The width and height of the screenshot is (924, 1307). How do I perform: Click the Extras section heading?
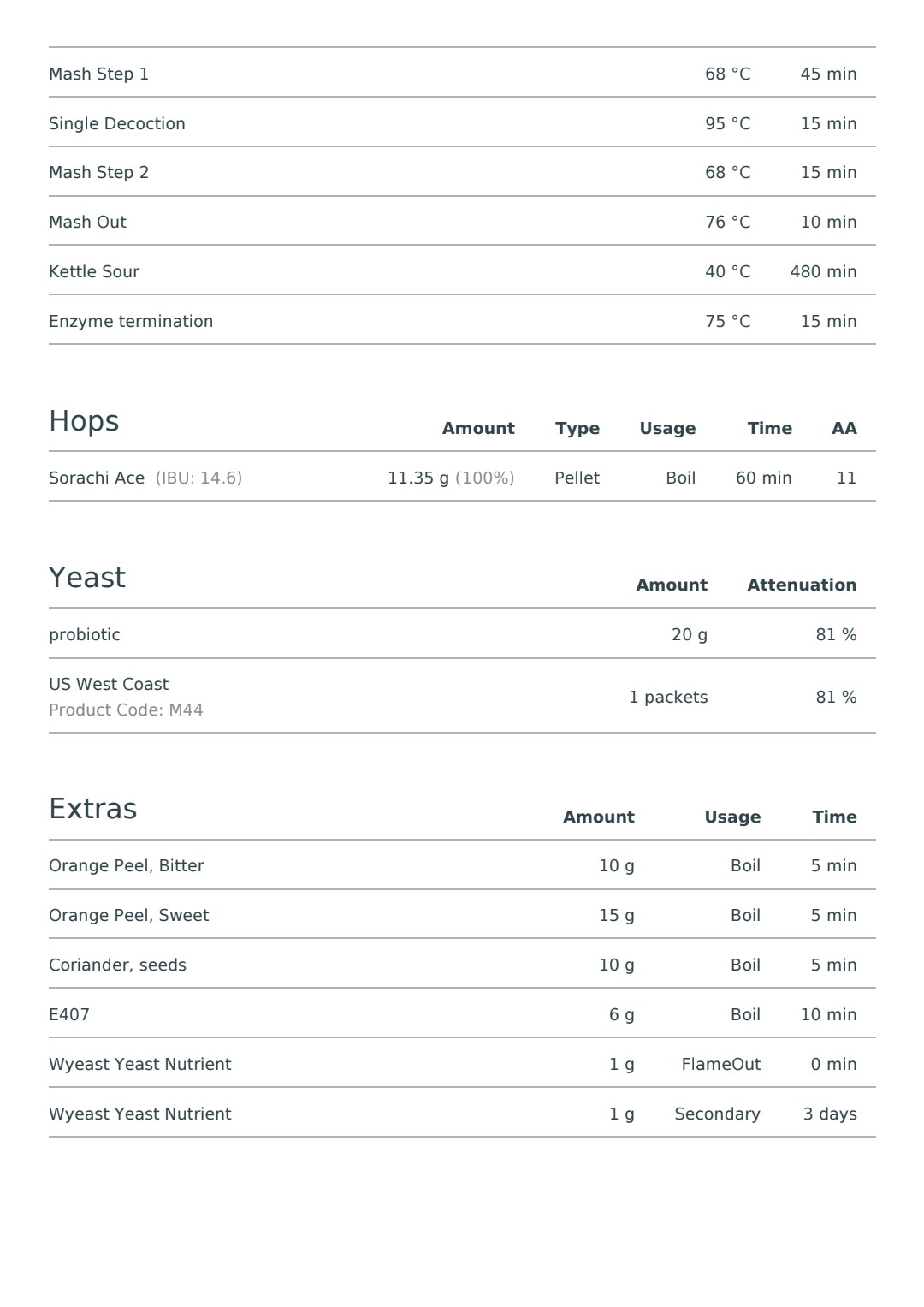coord(92,809)
